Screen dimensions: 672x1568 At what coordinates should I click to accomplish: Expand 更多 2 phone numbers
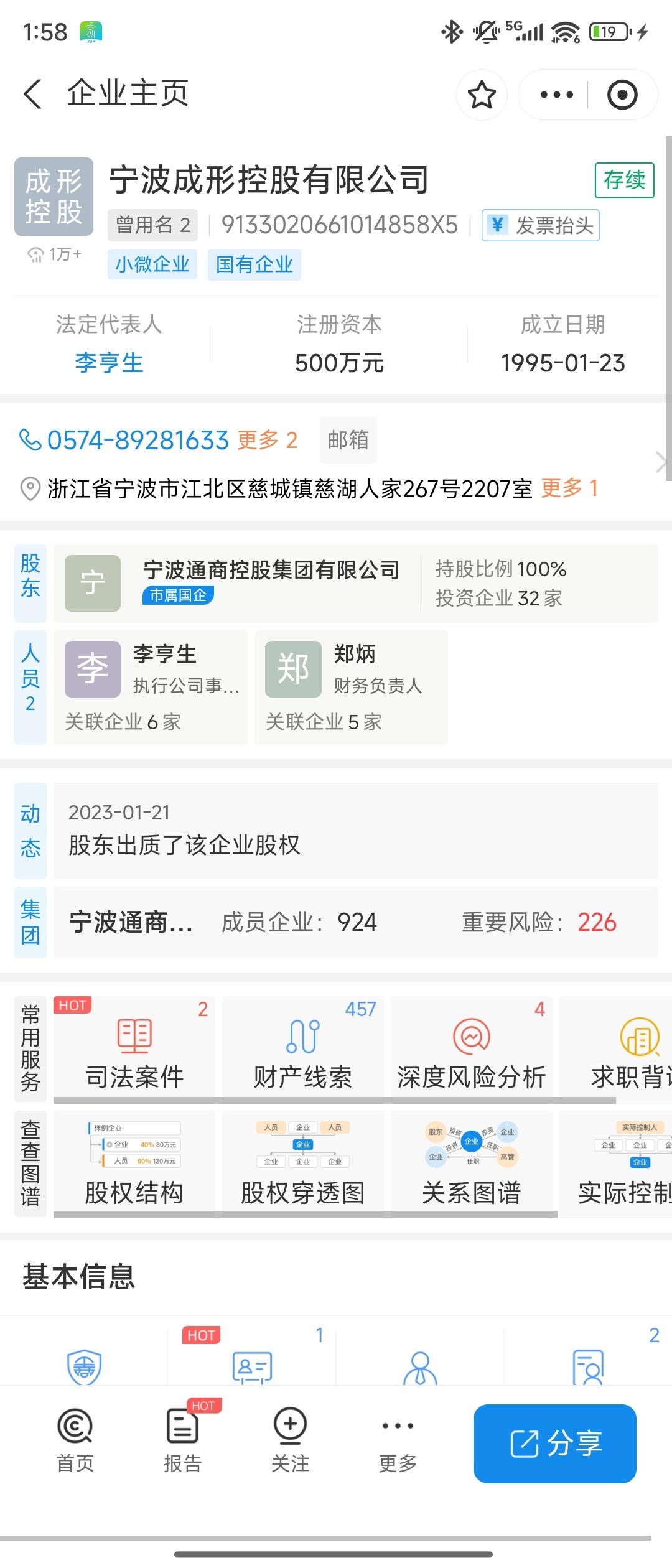[268, 441]
